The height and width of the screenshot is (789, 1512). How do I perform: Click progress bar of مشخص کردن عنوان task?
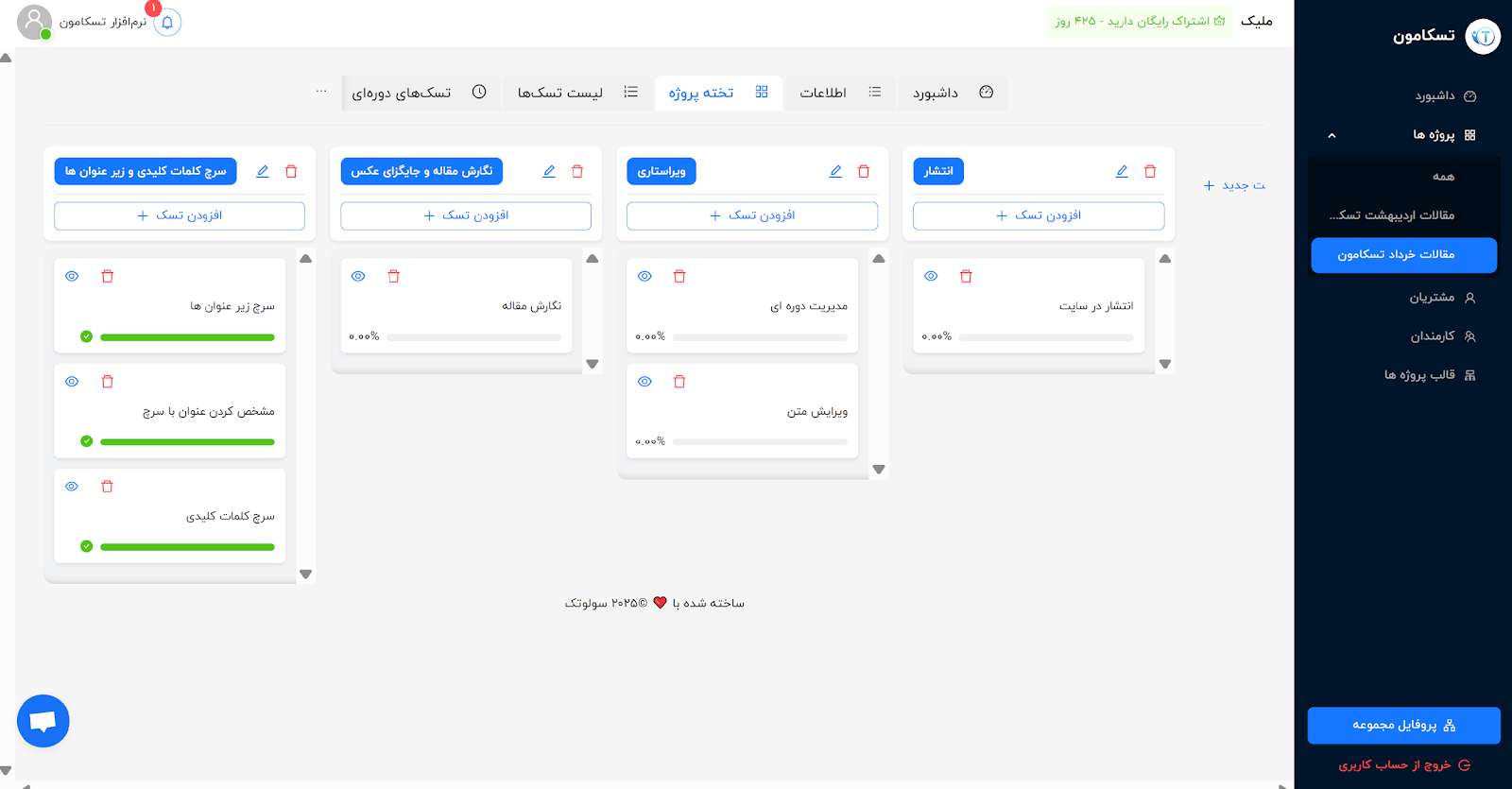[x=187, y=441]
